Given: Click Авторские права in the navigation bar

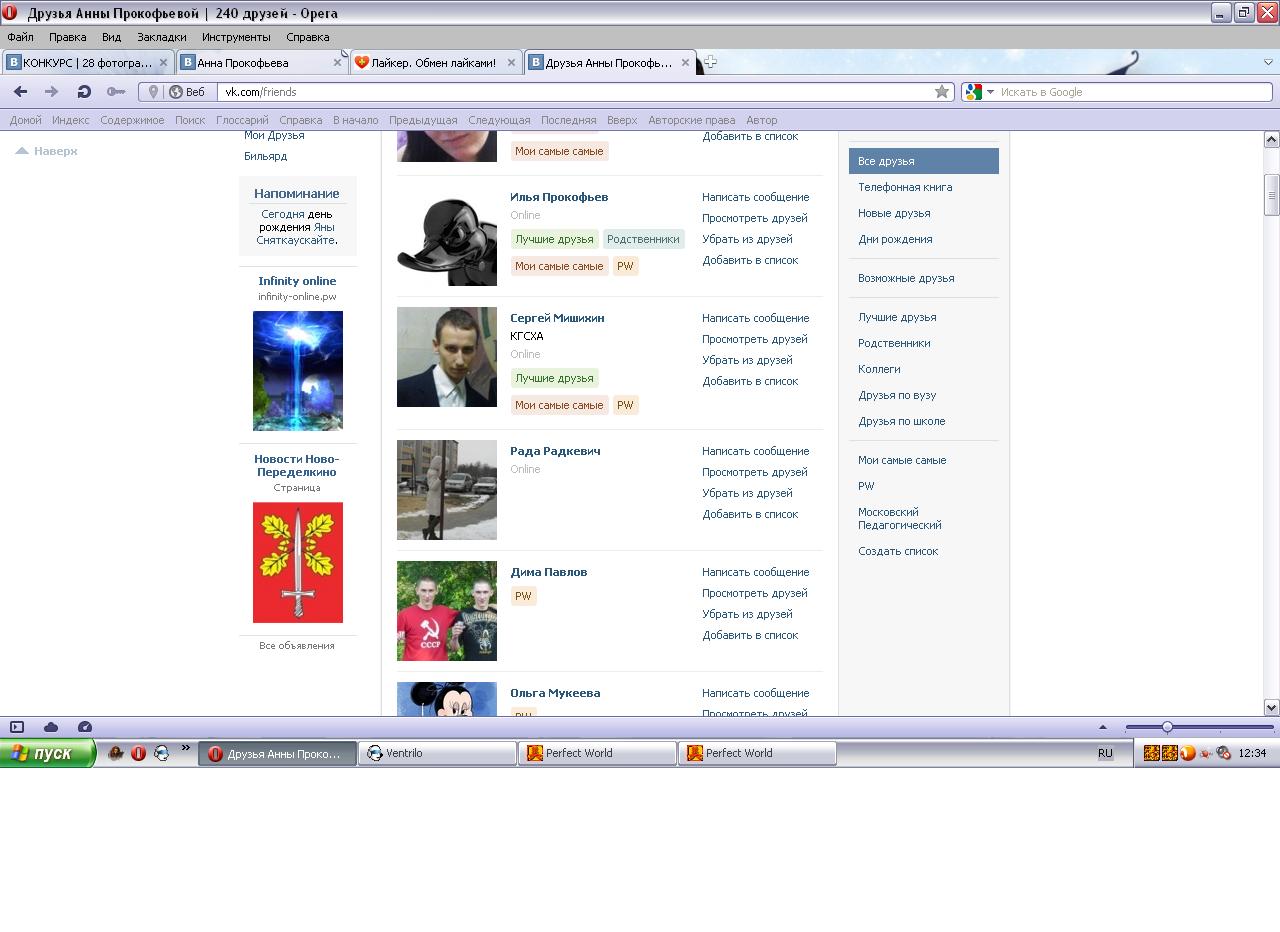Looking at the screenshot, I should [x=691, y=120].
